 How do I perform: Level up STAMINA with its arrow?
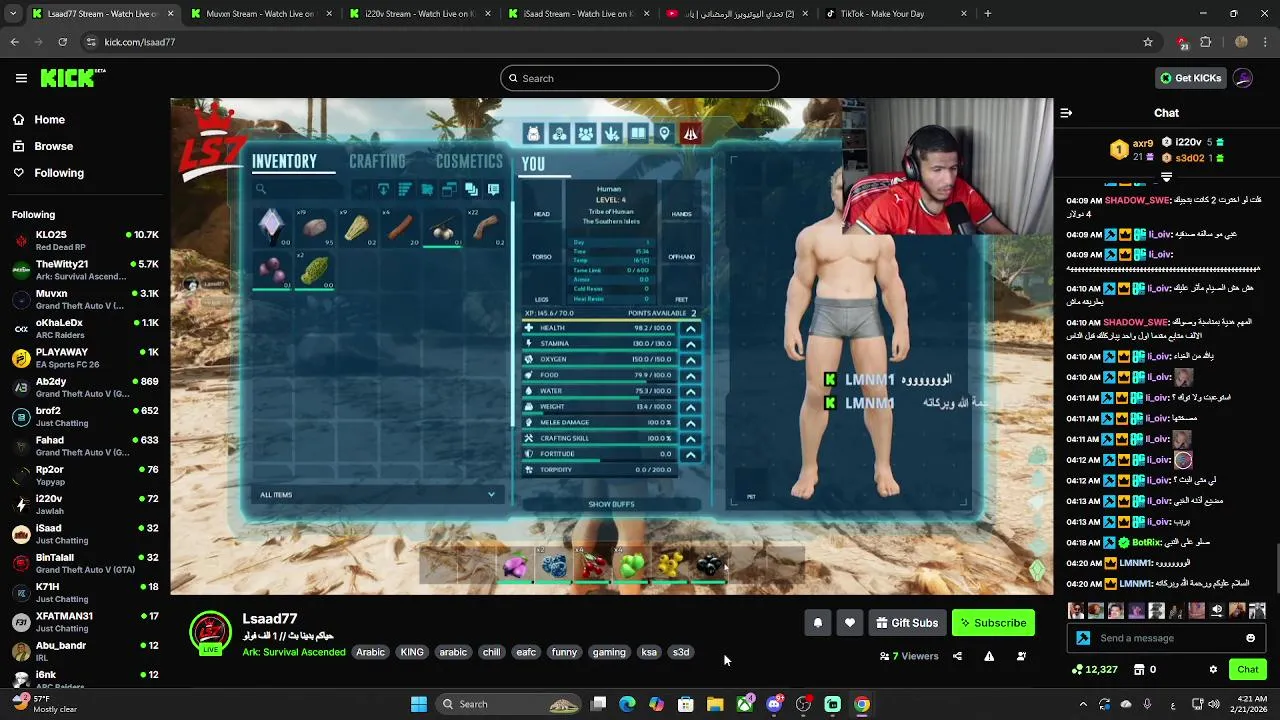[690, 344]
